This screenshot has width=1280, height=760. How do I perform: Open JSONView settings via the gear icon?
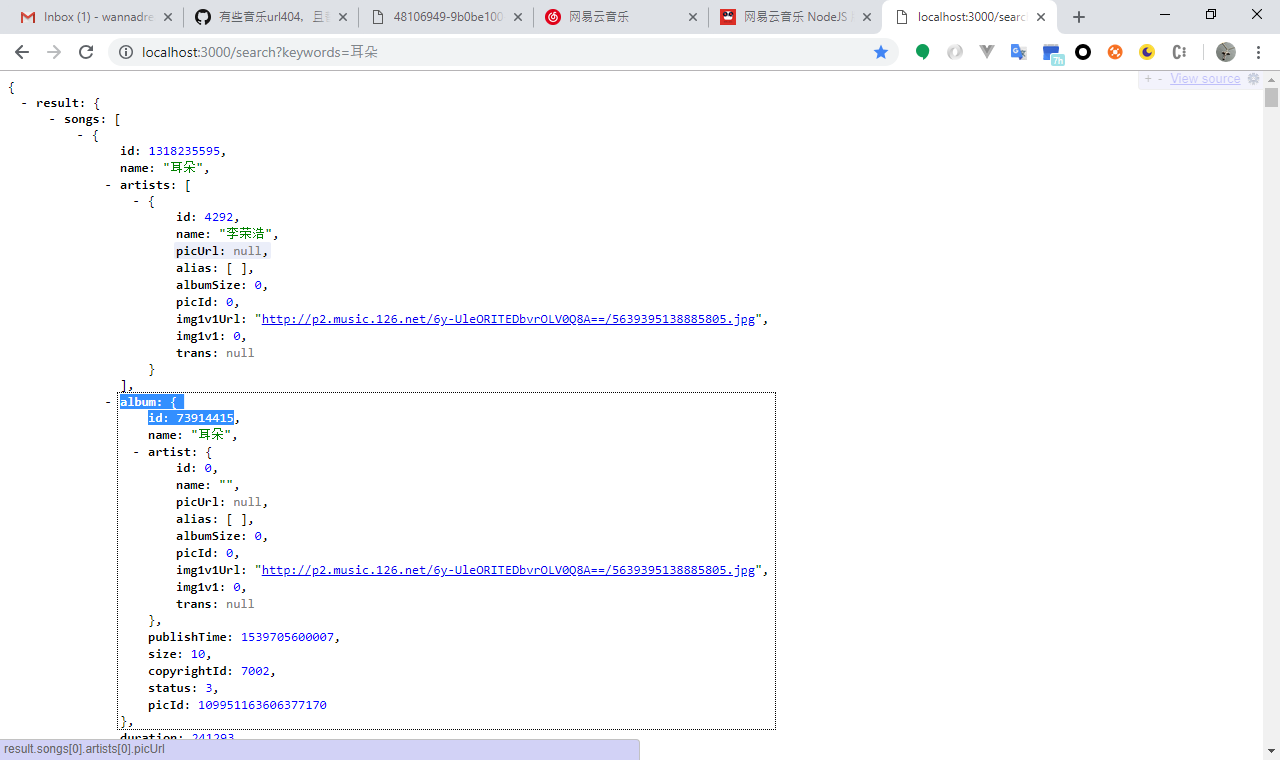1253,78
